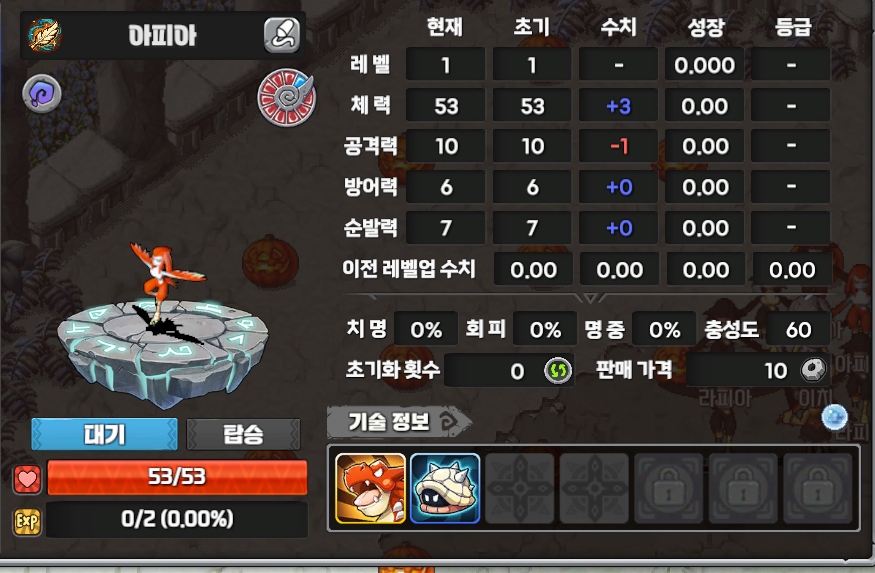Click the stone coin icon beside 판매 가격
This screenshot has width=875, height=573.
point(813,369)
